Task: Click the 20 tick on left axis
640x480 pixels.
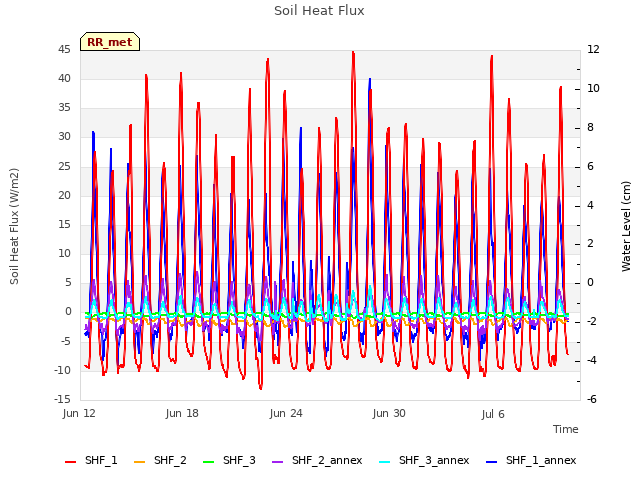Action: (64, 195)
